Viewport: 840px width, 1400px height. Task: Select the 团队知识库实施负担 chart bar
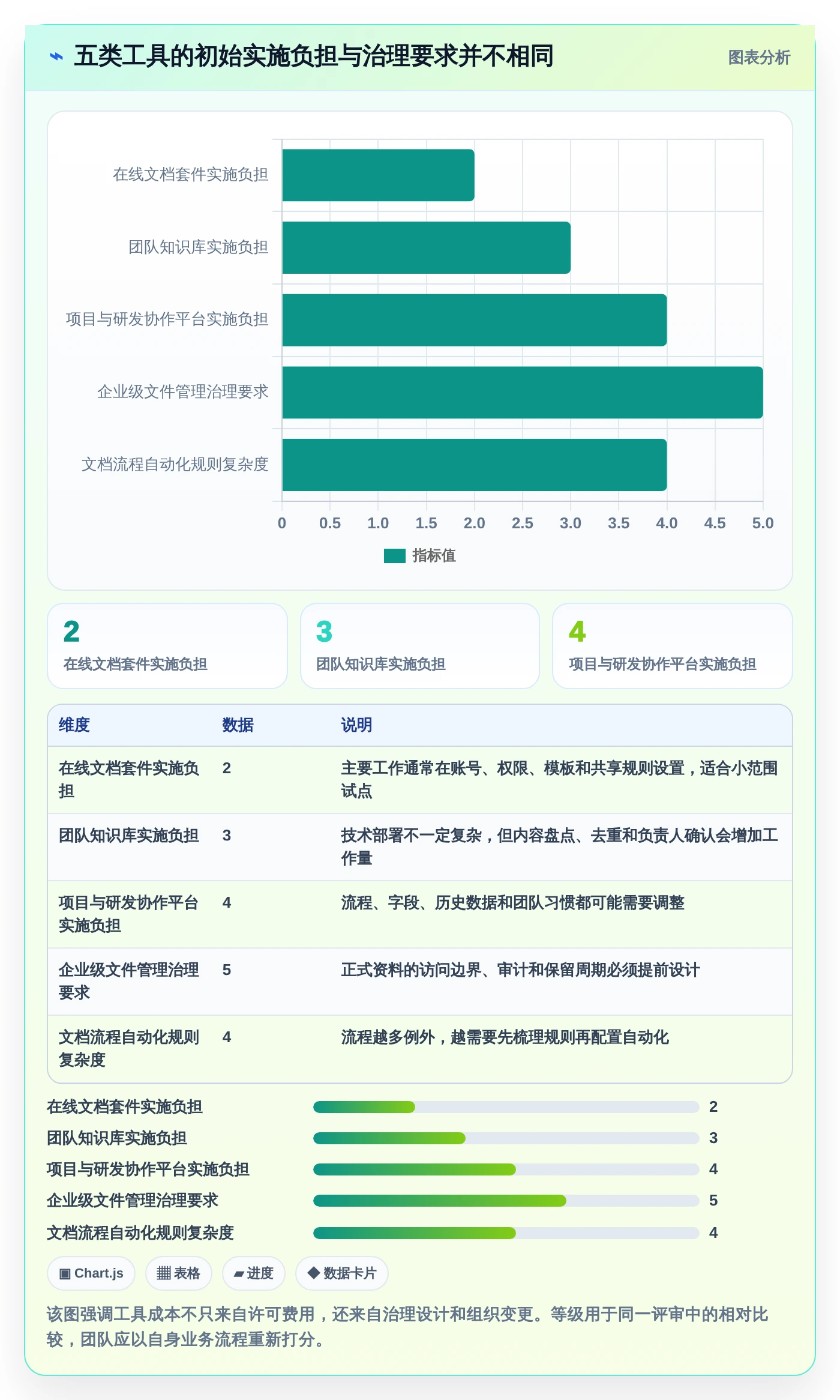pyautogui.click(x=426, y=248)
